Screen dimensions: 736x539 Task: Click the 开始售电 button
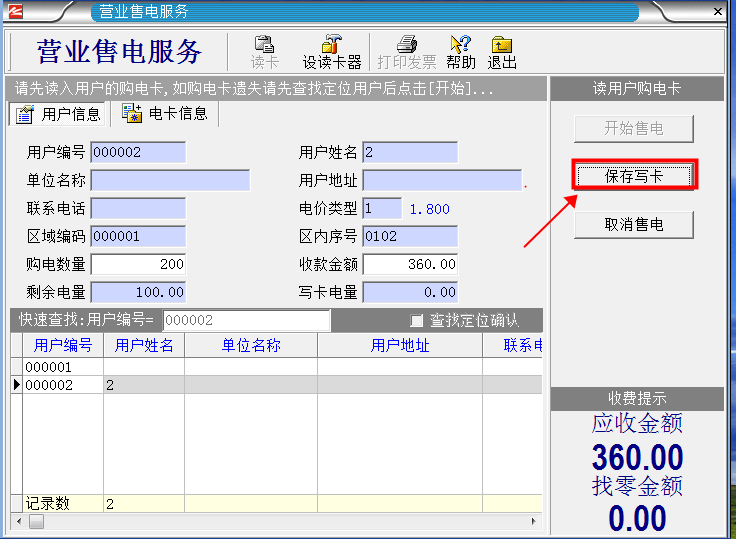coord(633,128)
